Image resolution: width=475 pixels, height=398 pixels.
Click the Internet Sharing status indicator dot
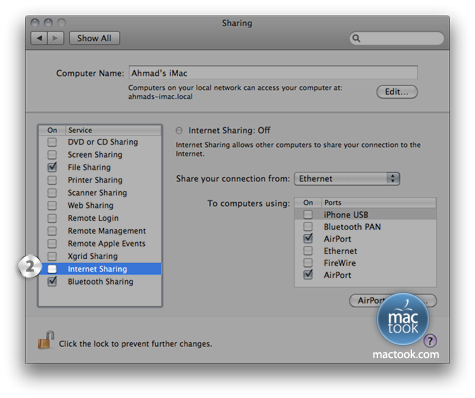point(179,130)
